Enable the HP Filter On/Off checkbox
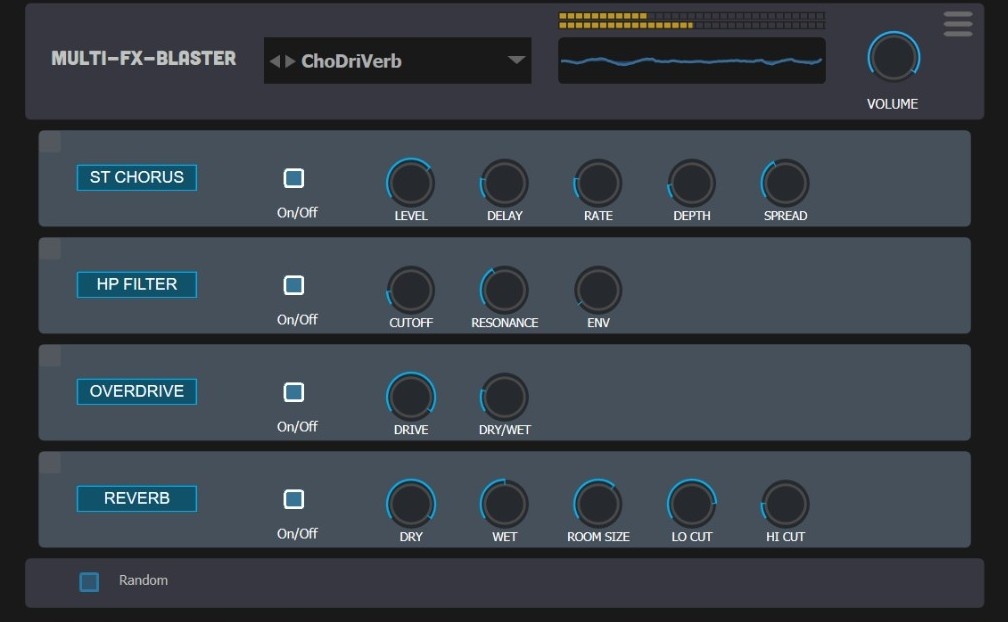The height and width of the screenshot is (622, 1008). click(x=294, y=285)
